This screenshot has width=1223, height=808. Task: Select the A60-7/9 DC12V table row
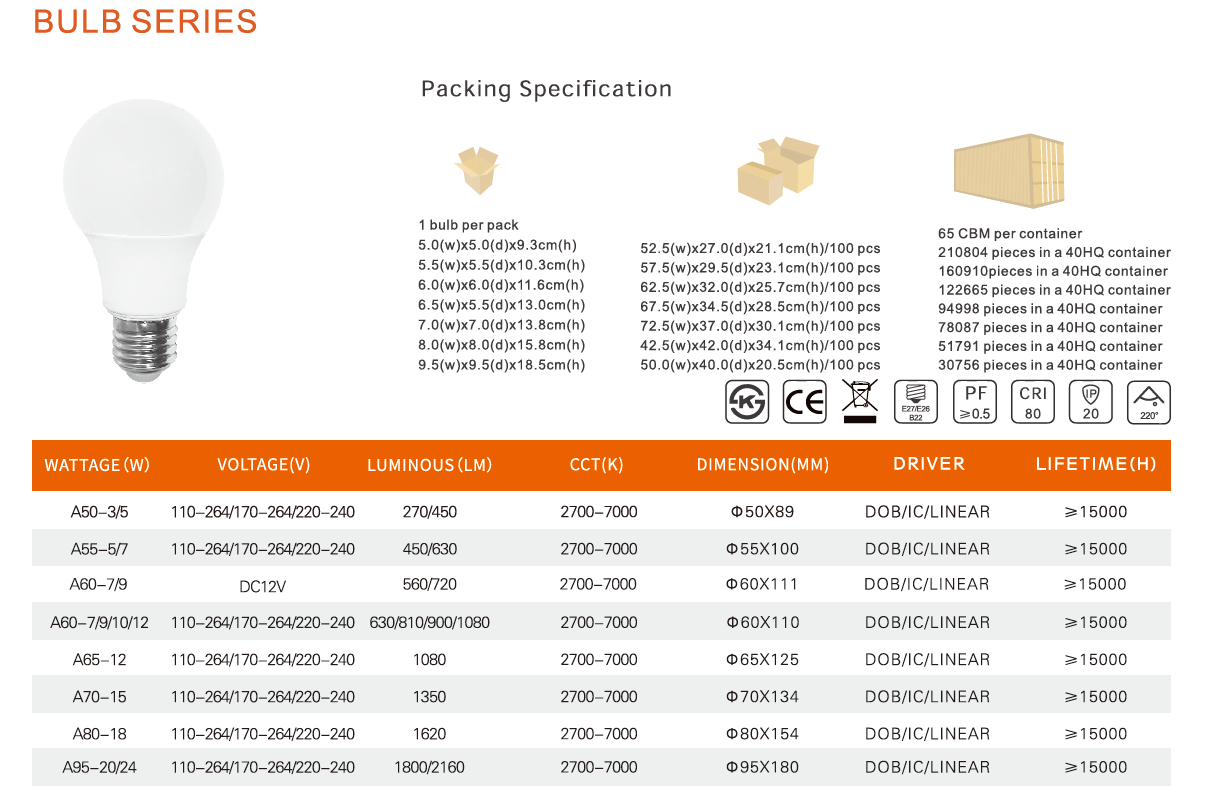click(601, 585)
